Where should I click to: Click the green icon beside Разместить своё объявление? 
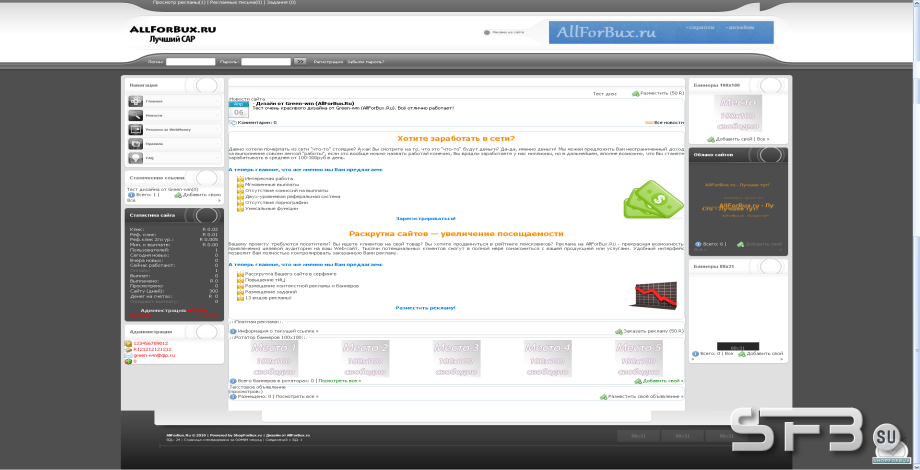603,397
